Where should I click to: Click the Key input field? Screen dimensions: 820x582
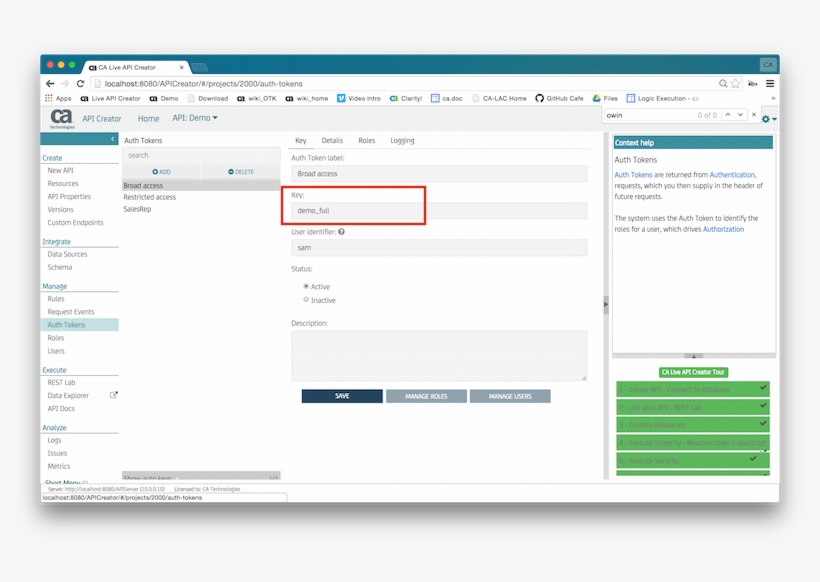point(439,211)
